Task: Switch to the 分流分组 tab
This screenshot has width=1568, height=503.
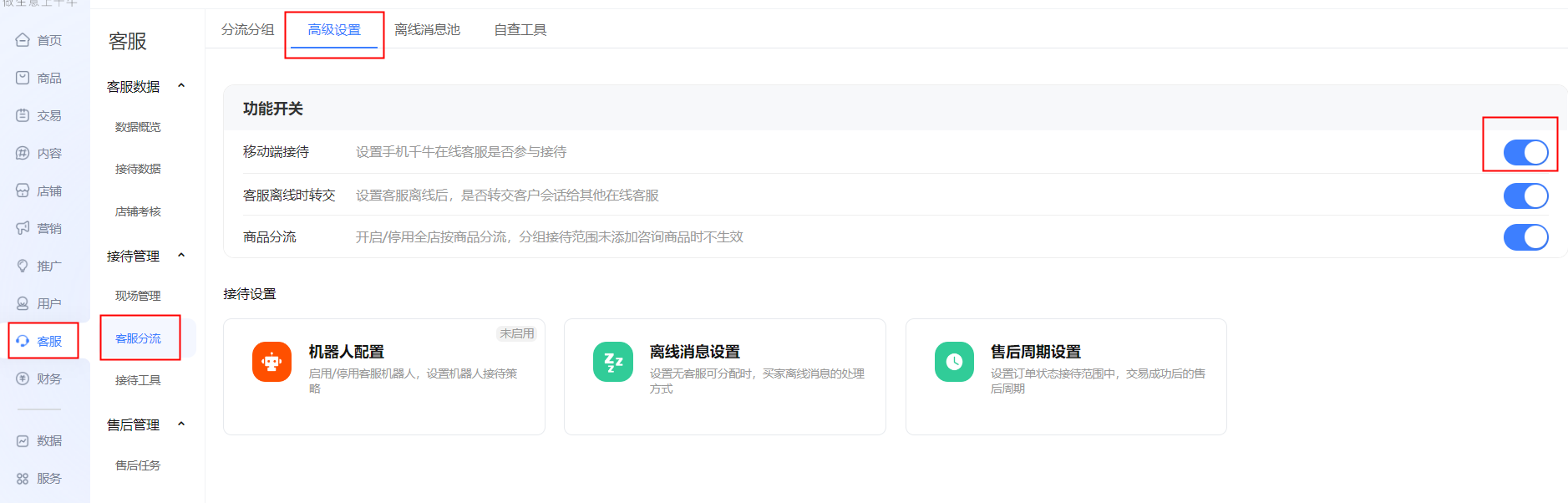Action: [247, 29]
